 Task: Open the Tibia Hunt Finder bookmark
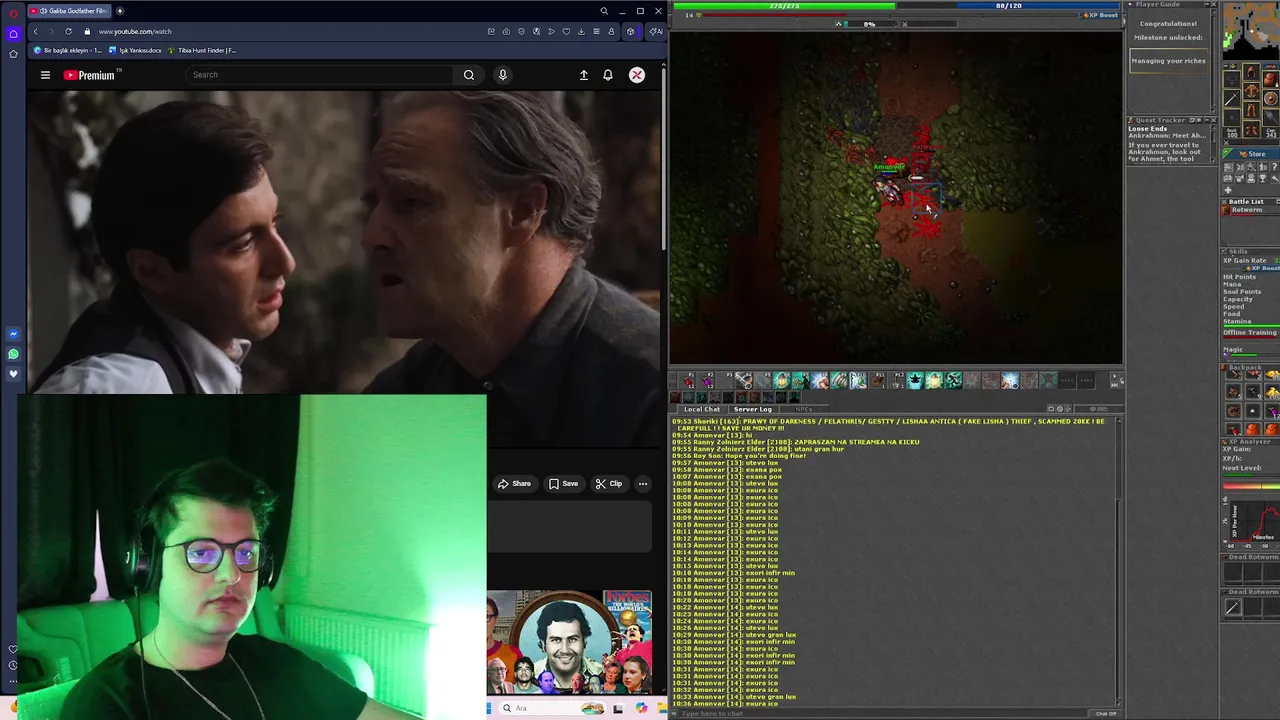(x=203, y=50)
